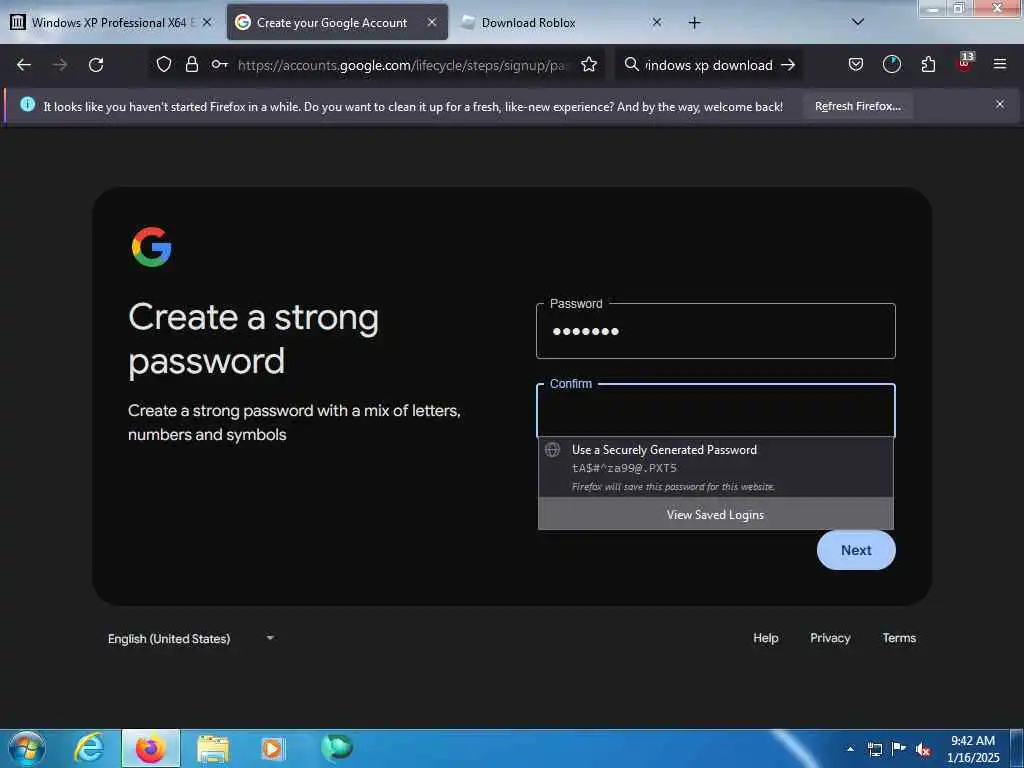
Task: Click the taskbar clock showing 9:42 AM
Action: [973, 749]
